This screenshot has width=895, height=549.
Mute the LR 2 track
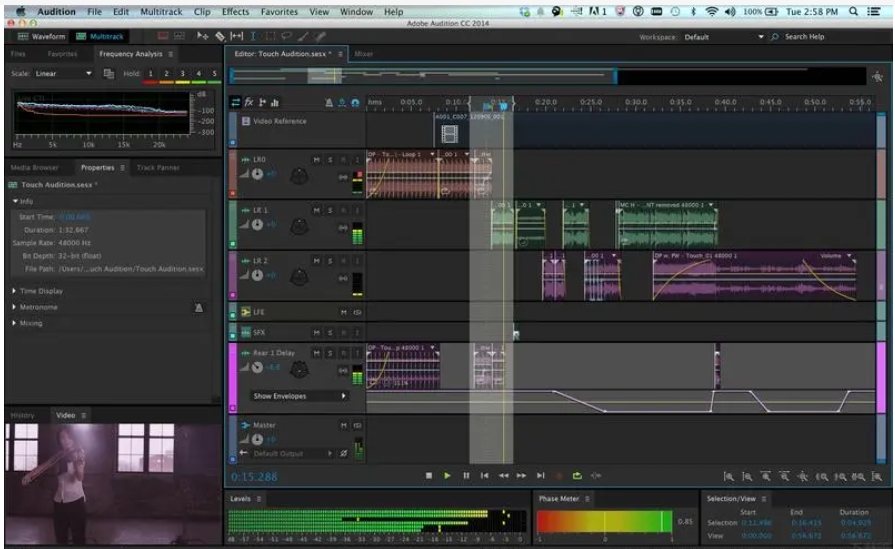(316, 261)
